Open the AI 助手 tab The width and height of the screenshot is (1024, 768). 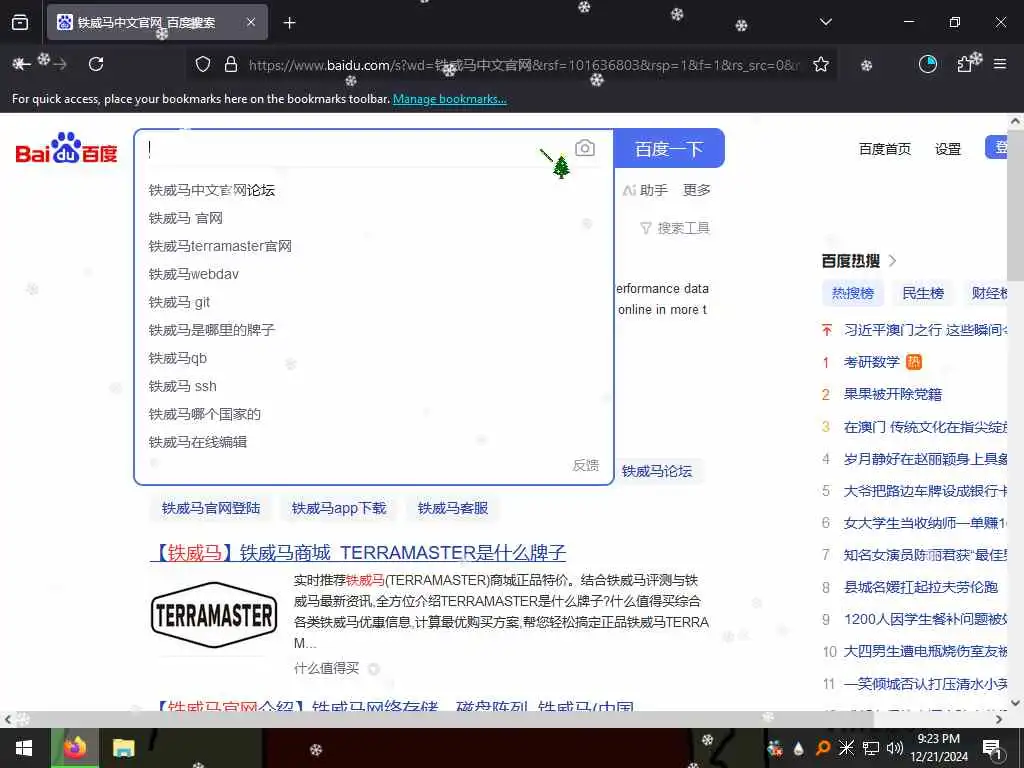click(x=645, y=190)
